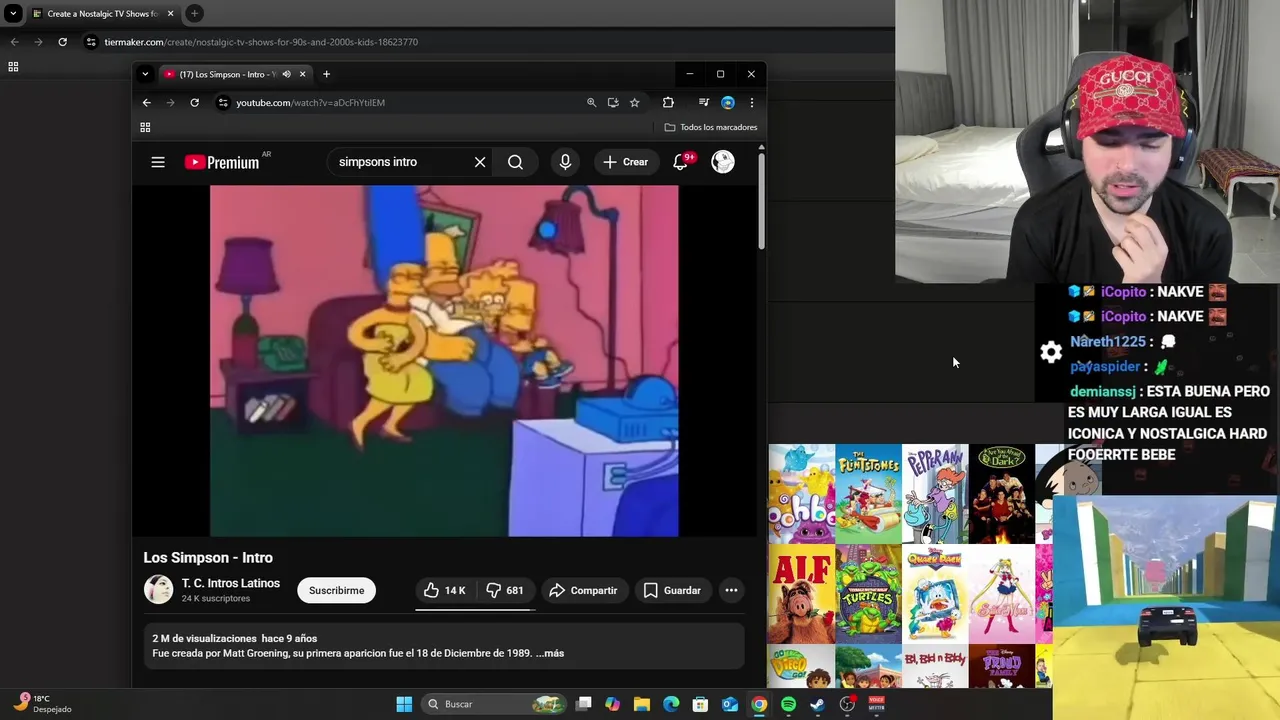Open OBS Studio from taskbar
This screenshot has height=720, width=1280.
(847, 704)
